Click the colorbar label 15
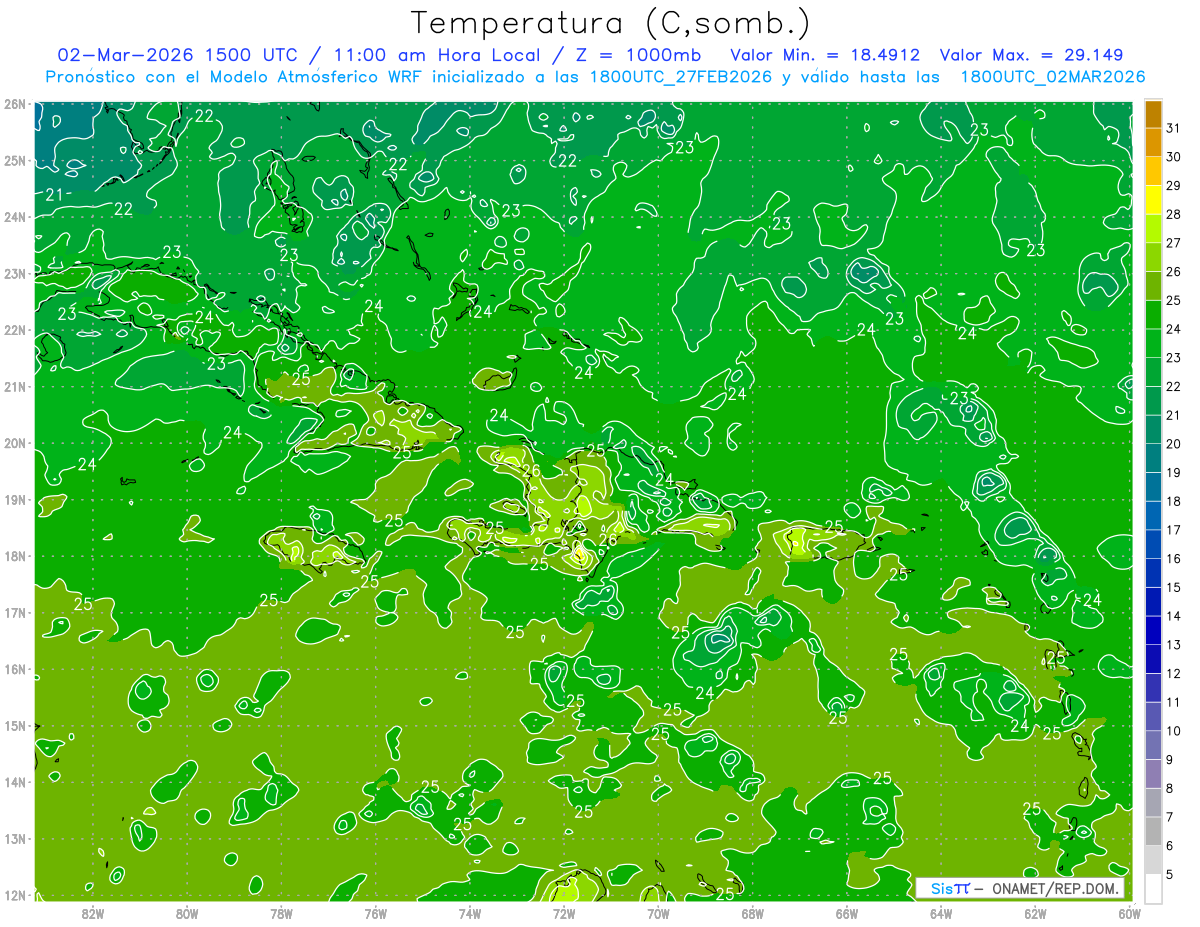This screenshot has height=927, width=1200. (x=1174, y=588)
